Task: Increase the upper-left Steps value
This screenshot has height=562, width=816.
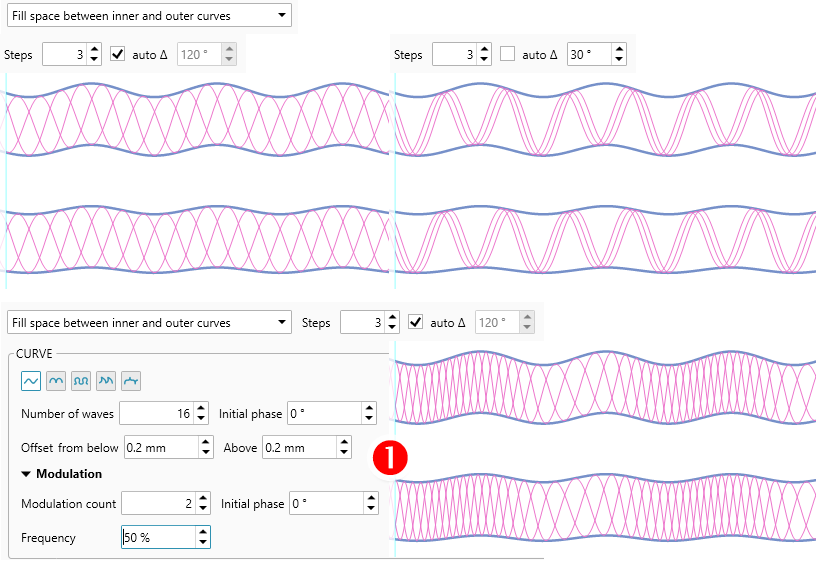Action: pyautogui.click(x=94, y=49)
